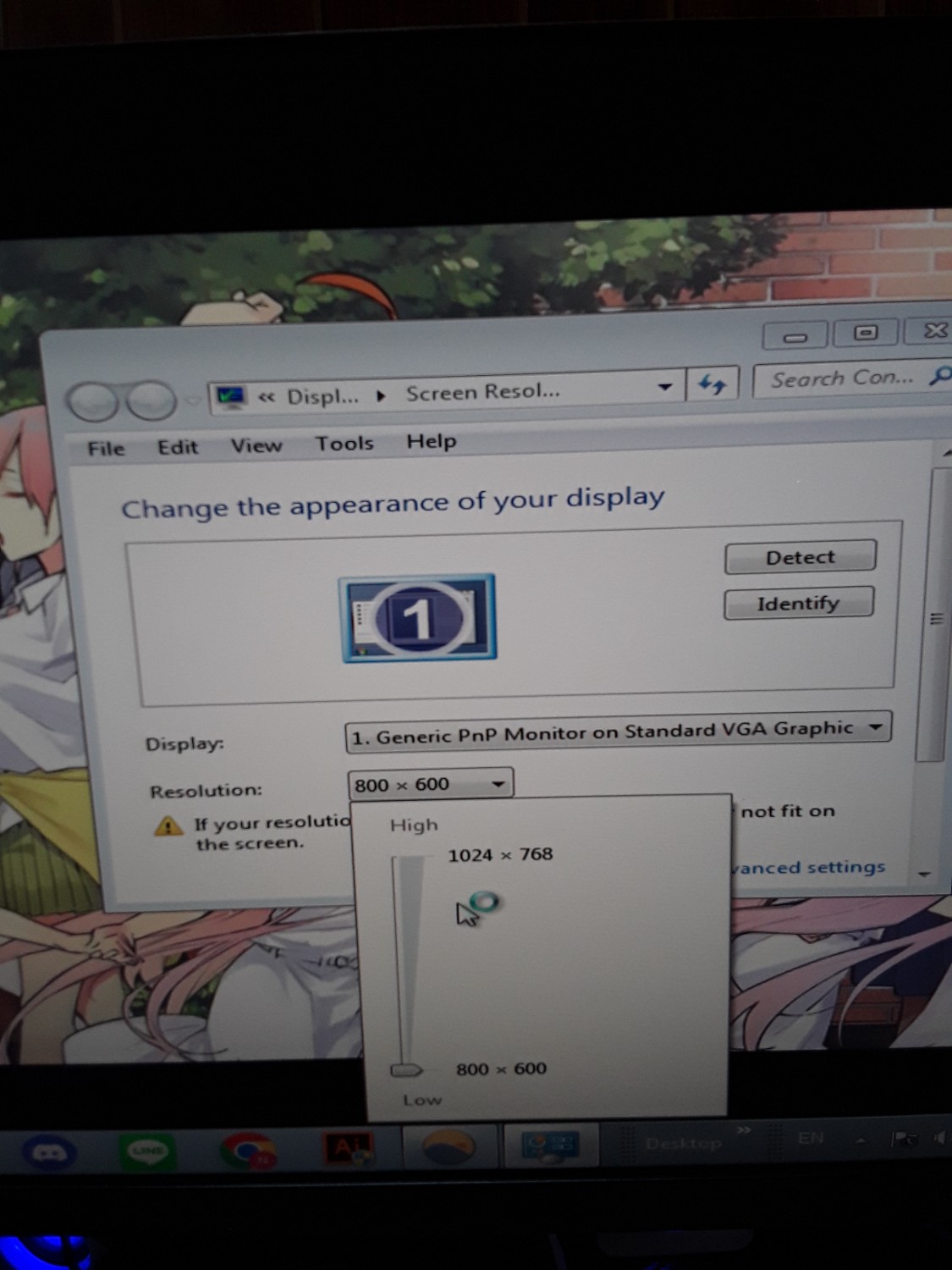Toggle the Resolution 800 × 600 dropdown
952x1270 pixels.
click(430, 784)
